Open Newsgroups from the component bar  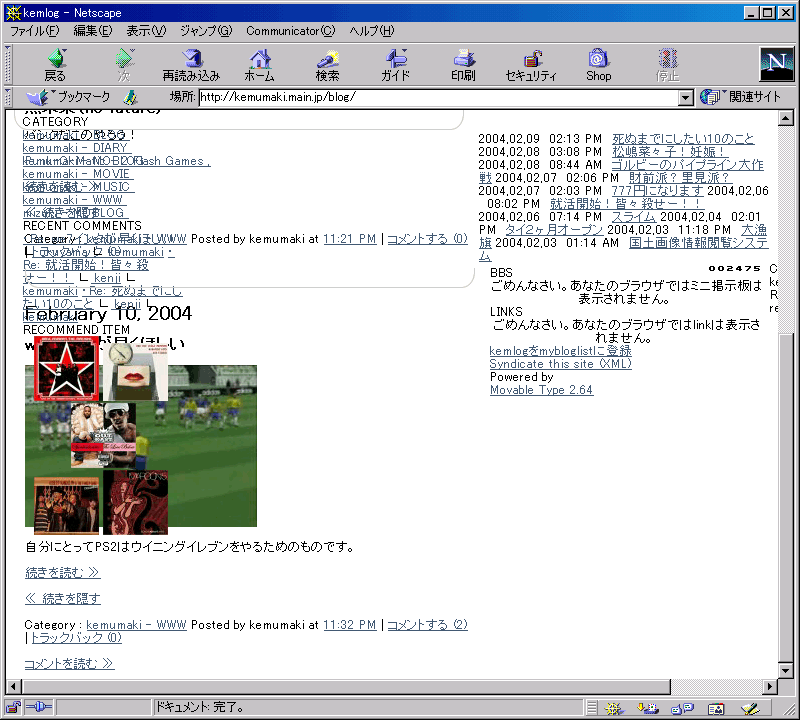click(x=682, y=708)
